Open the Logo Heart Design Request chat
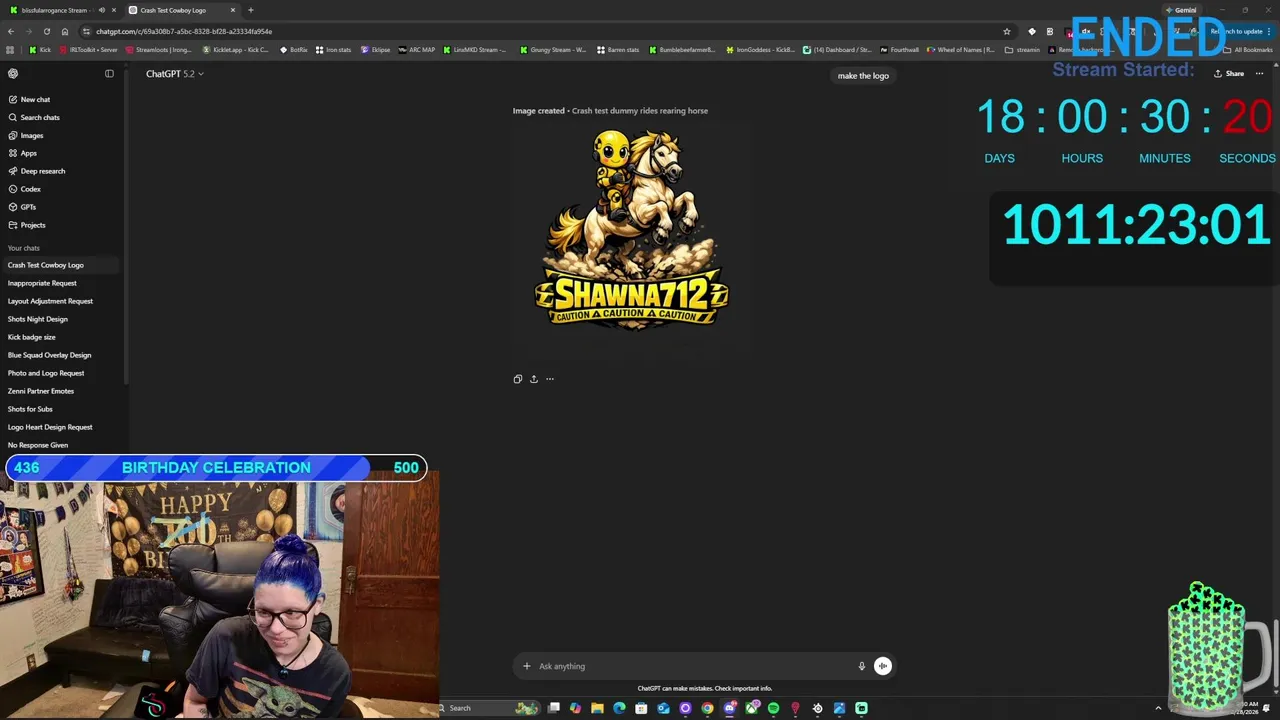The image size is (1280, 720). click(60, 427)
